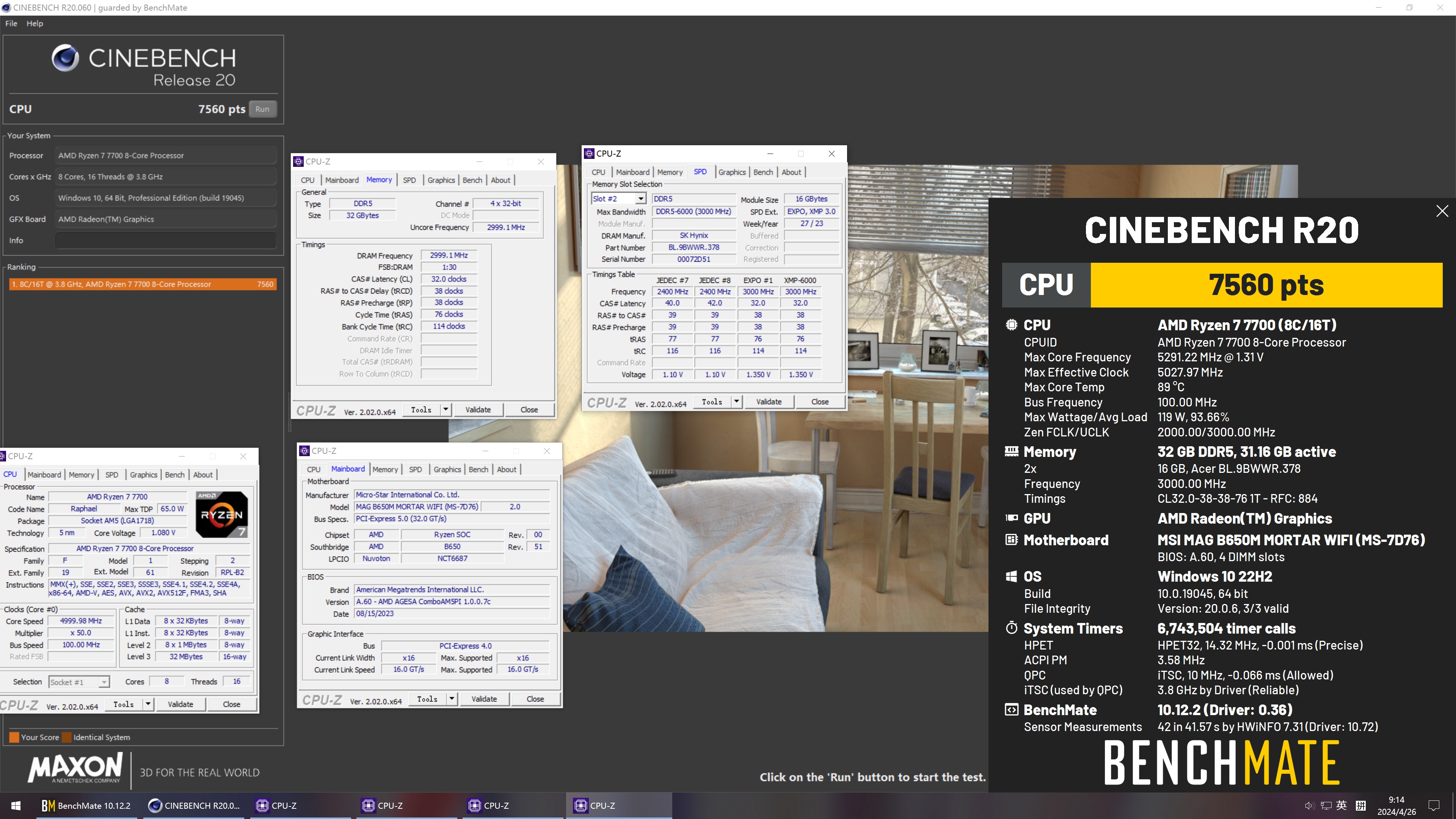
Task: Run the Cinebench CPU test
Action: pyautogui.click(x=262, y=109)
